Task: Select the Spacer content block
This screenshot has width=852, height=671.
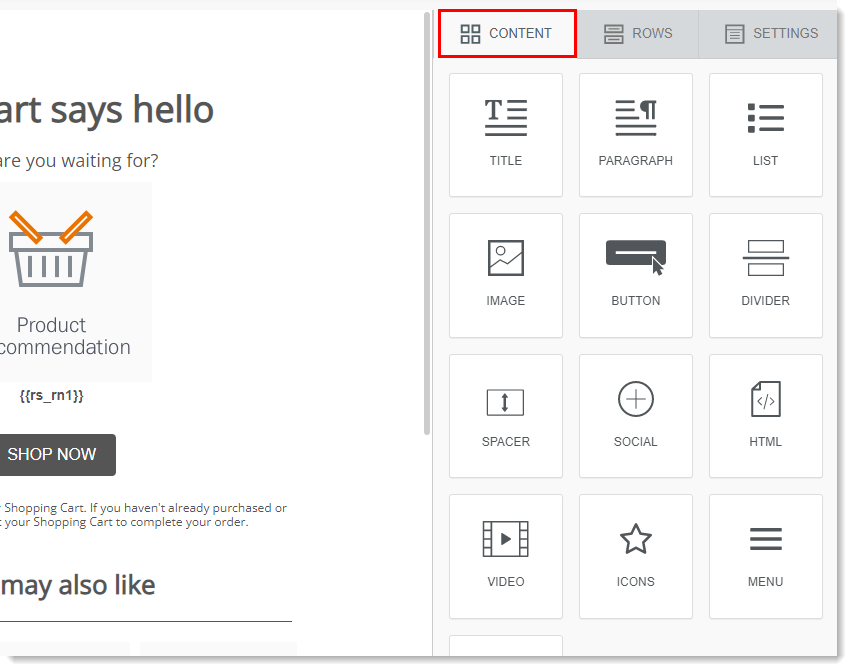Action: 505,416
